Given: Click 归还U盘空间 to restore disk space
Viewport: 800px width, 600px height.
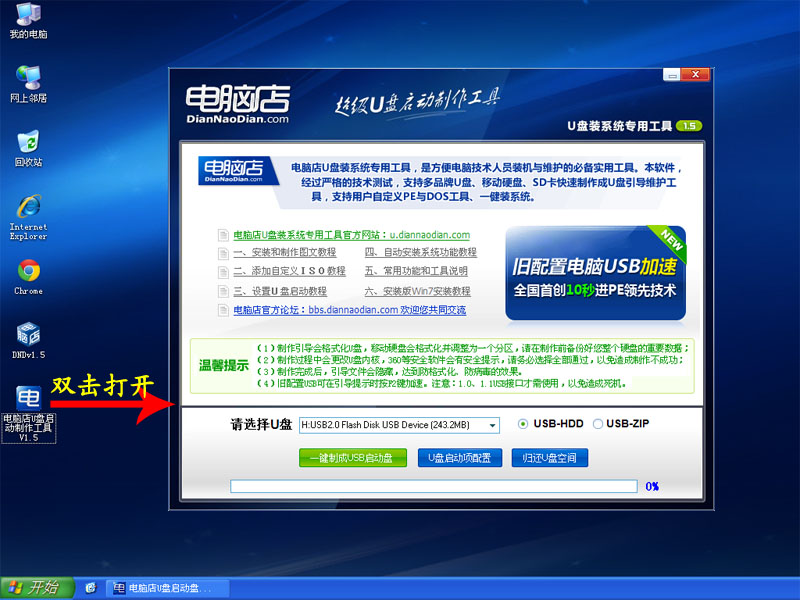Looking at the screenshot, I should pyautogui.click(x=548, y=456).
